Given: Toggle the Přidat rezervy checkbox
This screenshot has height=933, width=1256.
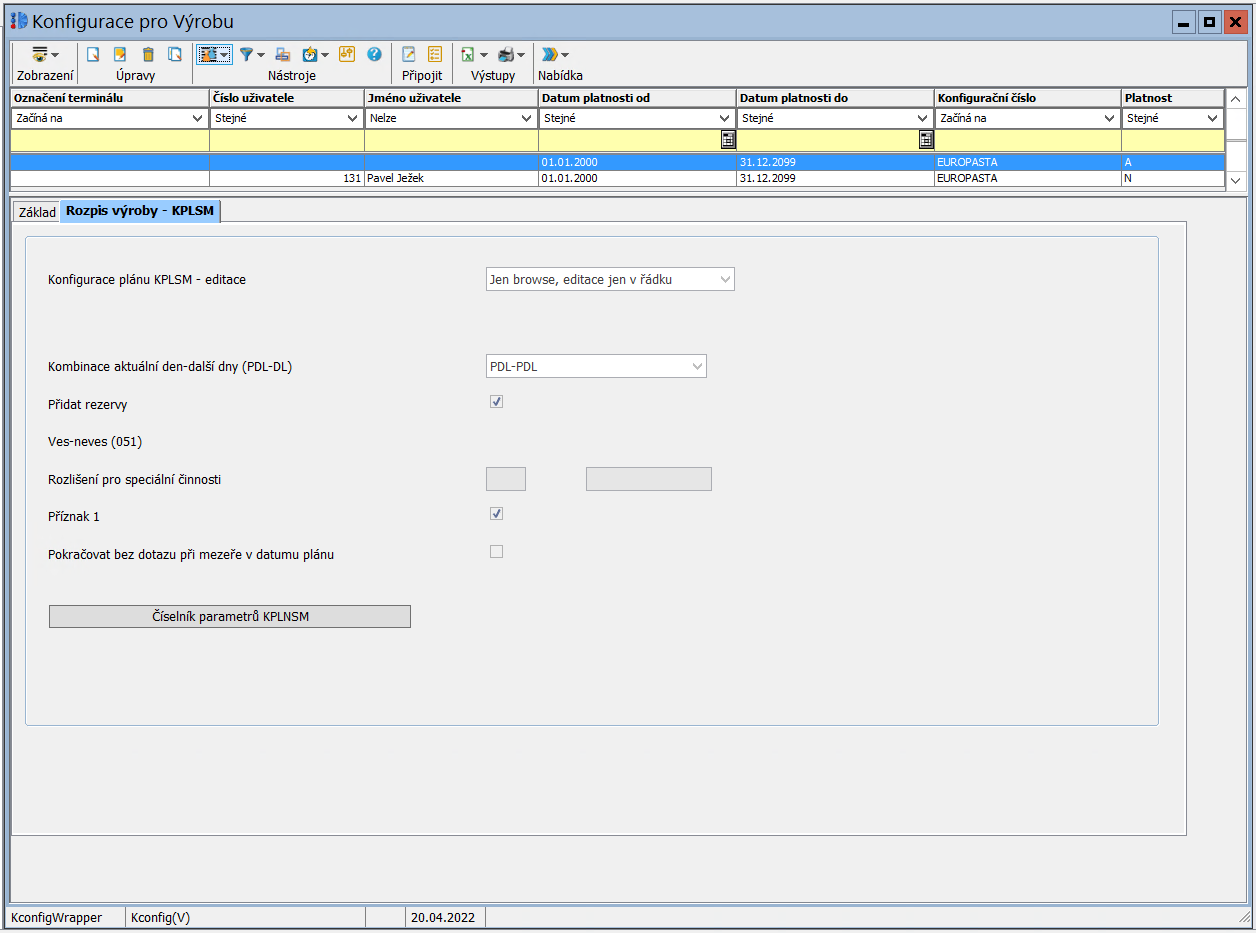Looking at the screenshot, I should pos(496,402).
